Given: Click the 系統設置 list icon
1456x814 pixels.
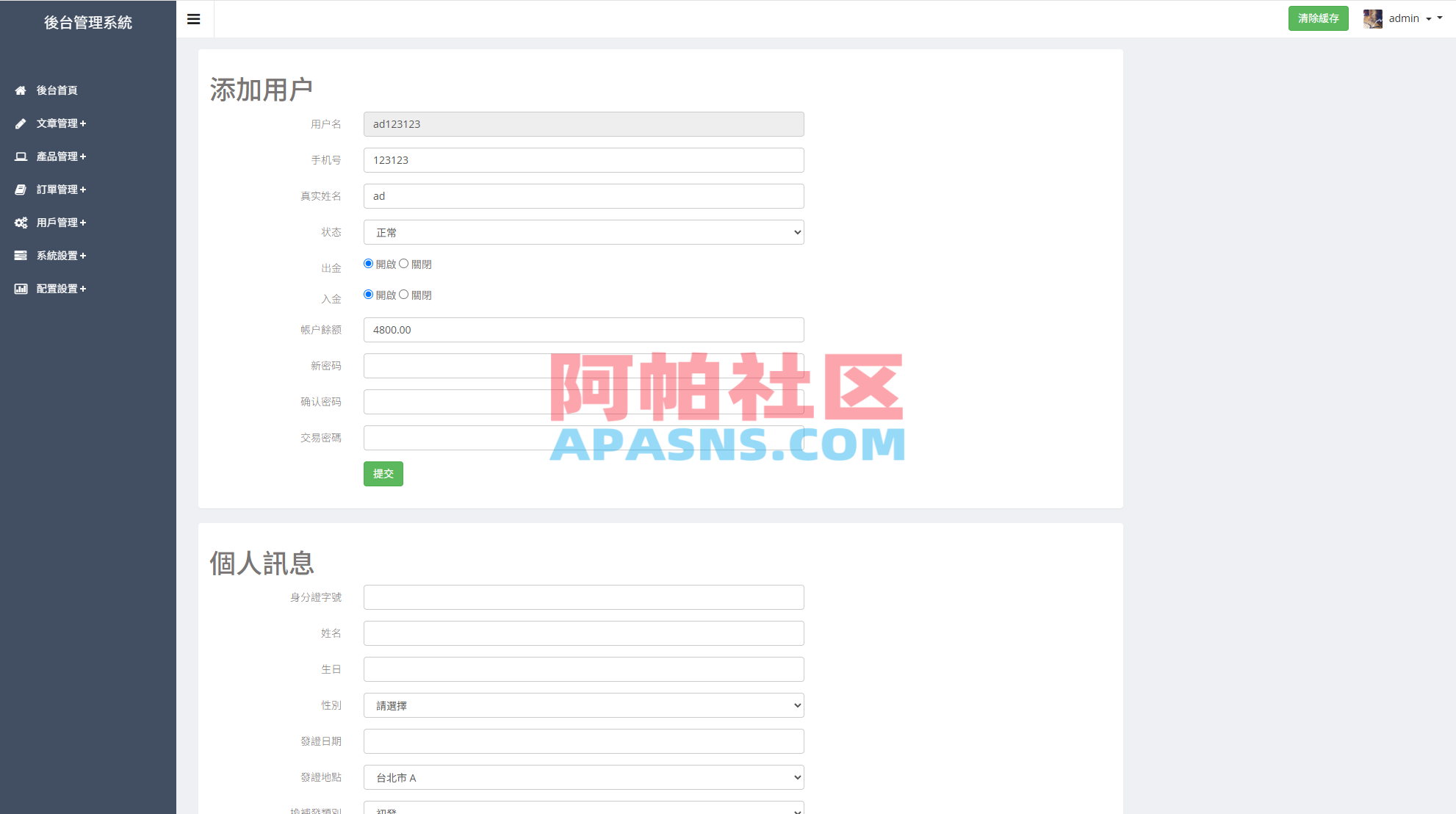Looking at the screenshot, I should point(21,255).
